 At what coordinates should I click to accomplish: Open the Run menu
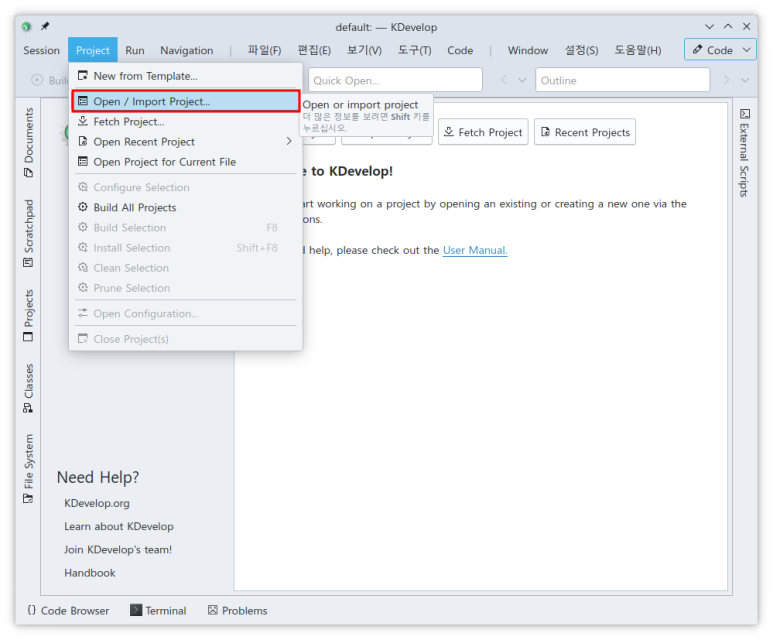pyautogui.click(x=135, y=50)
